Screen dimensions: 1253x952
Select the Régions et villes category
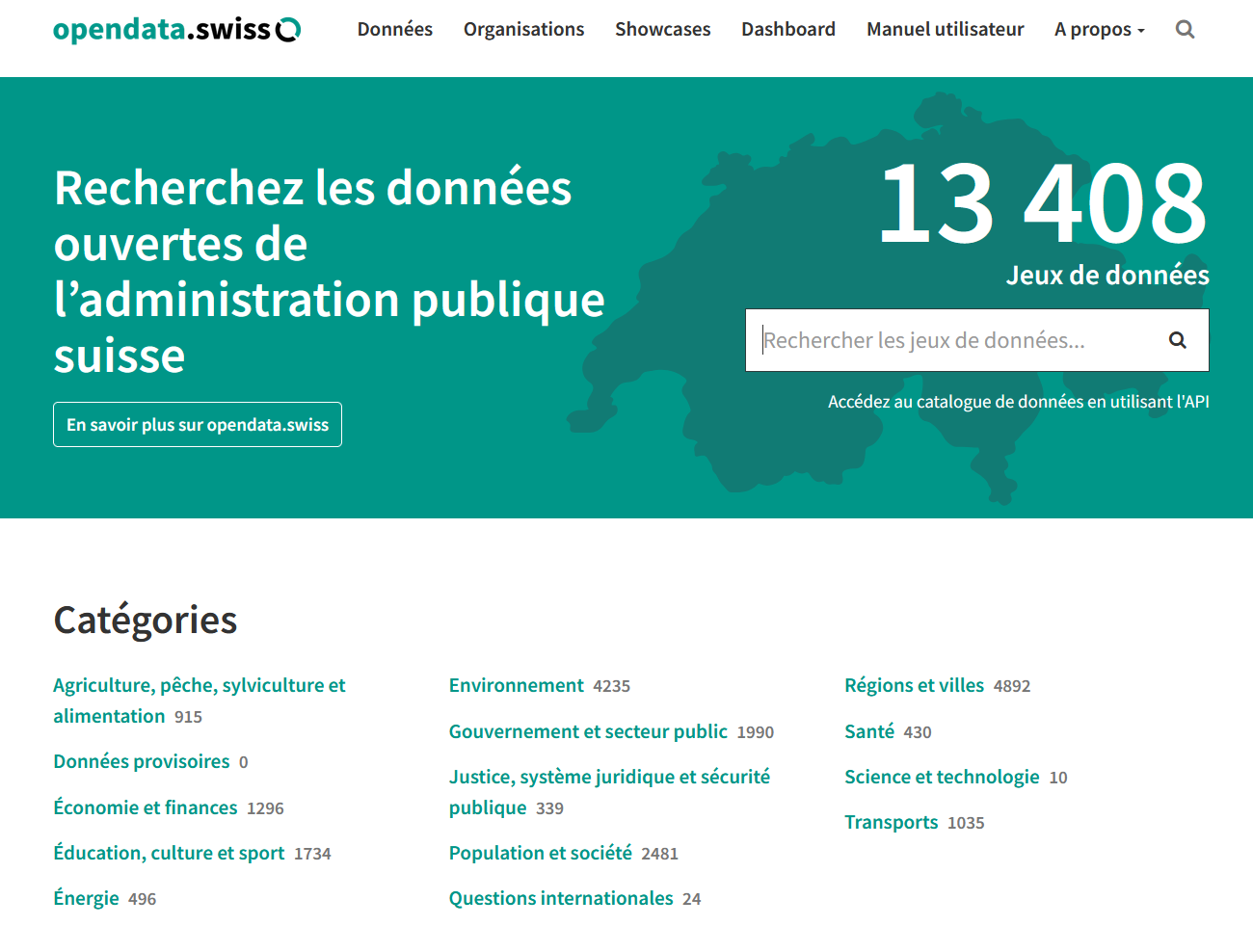(x=914, y=685)
